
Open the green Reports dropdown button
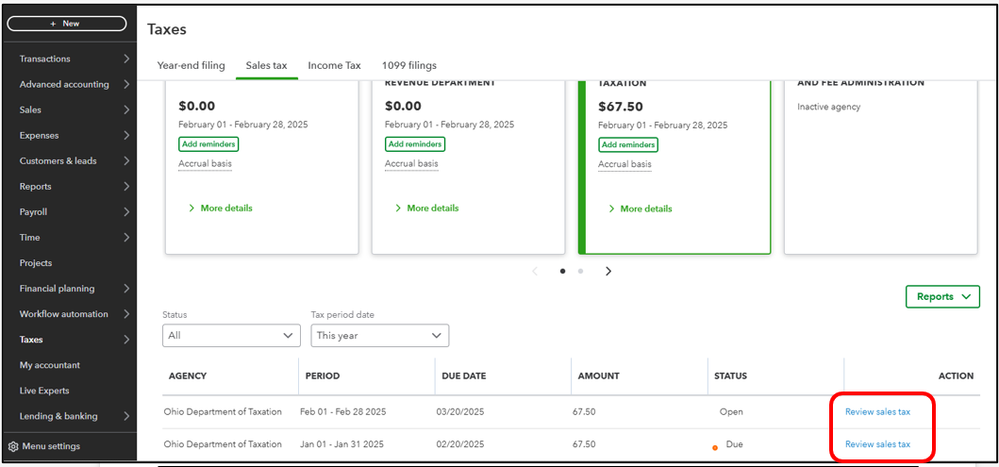point(942,296)
